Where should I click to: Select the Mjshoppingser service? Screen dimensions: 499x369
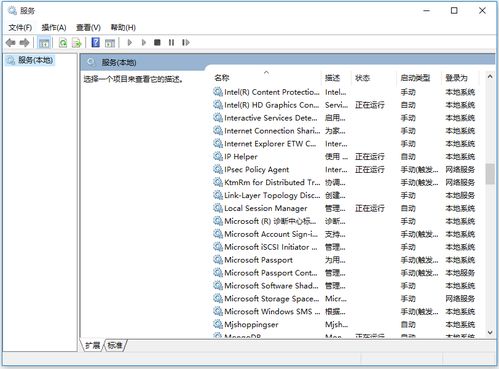coord(345,324)
